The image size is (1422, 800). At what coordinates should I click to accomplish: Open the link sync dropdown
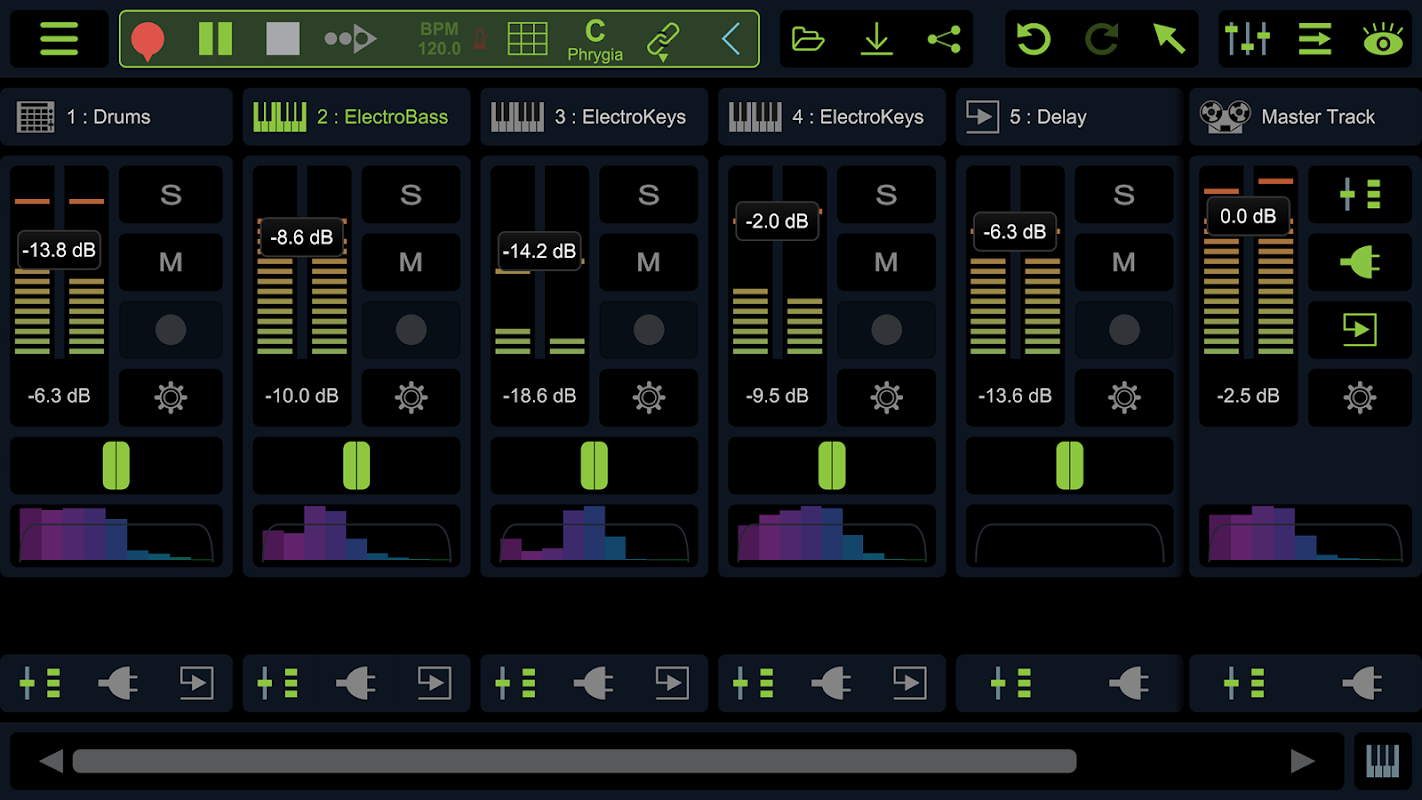(662, 40)
